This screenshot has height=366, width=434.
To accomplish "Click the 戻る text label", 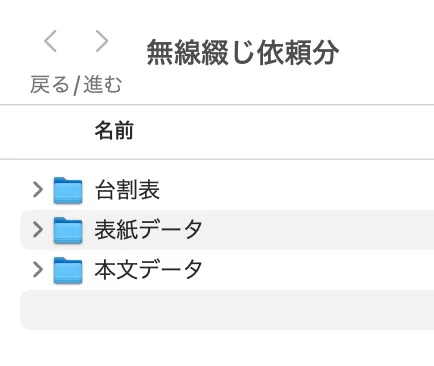I will [x=50, y=84].
